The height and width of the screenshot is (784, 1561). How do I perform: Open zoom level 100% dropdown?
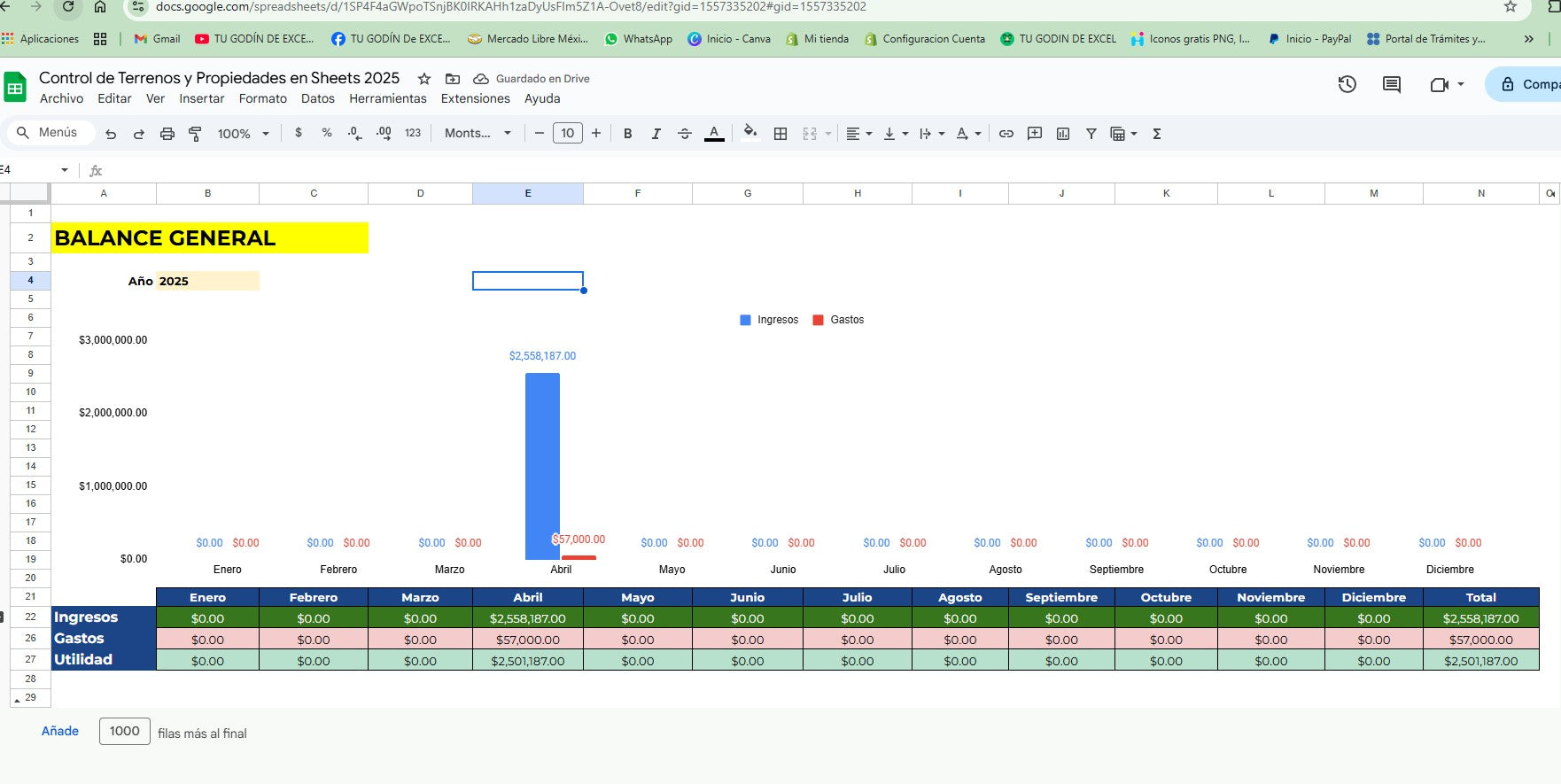click(x=243, y=134)
